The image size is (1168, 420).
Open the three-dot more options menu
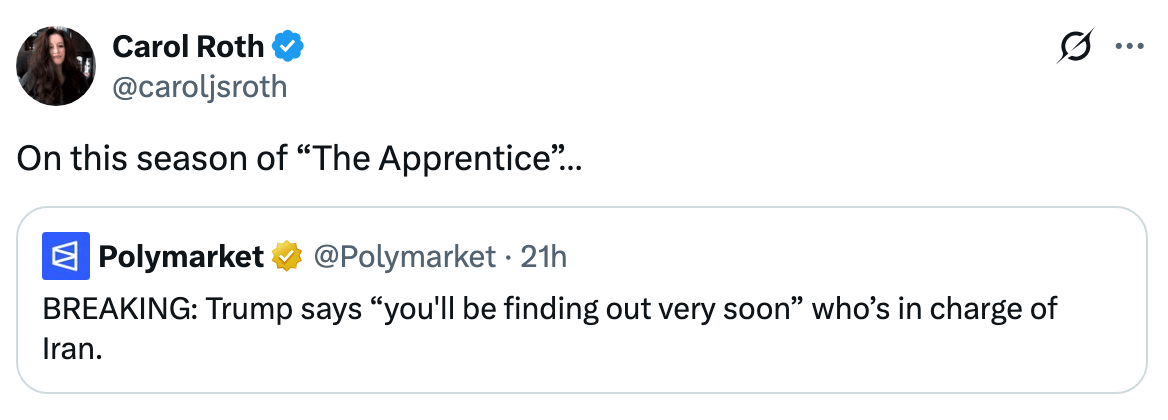point(1129,47)
